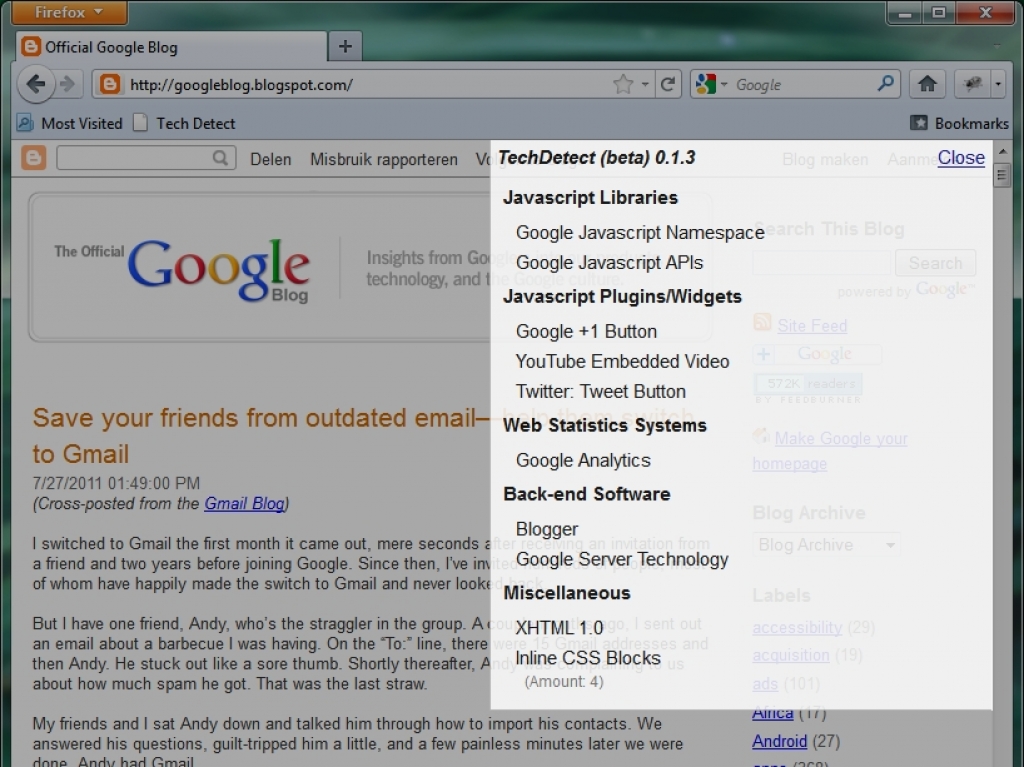Click Misbruik rapporteren in the navbar
This screenshot has width=1024, height=767.
point(384,159)
